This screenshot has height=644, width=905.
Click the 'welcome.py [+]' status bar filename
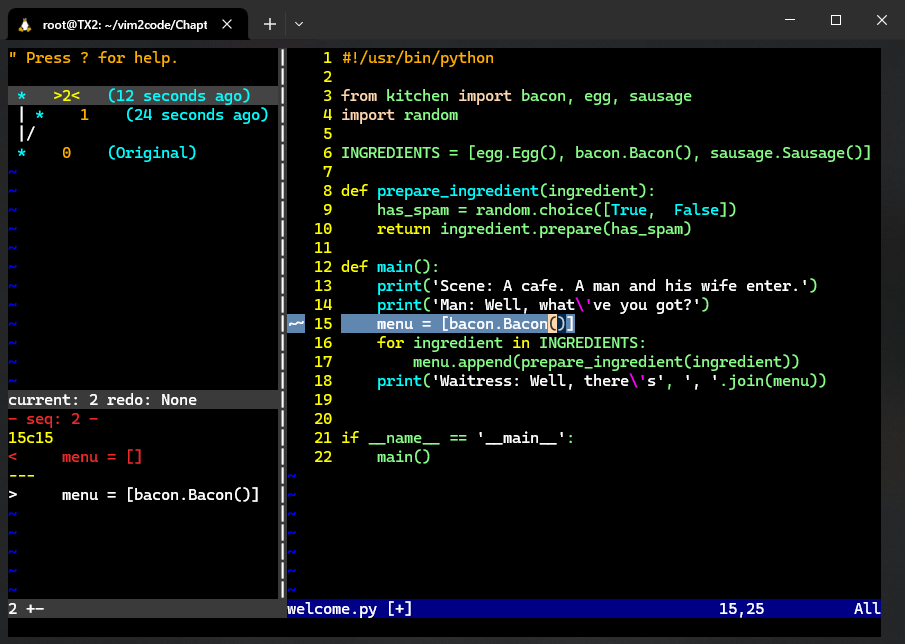click(x=350, y=609)
